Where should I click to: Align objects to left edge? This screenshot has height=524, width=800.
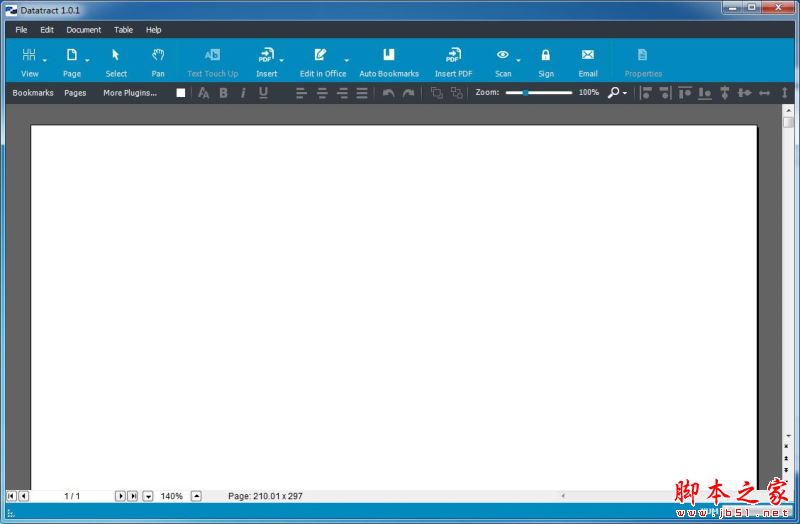click(646, 93)
